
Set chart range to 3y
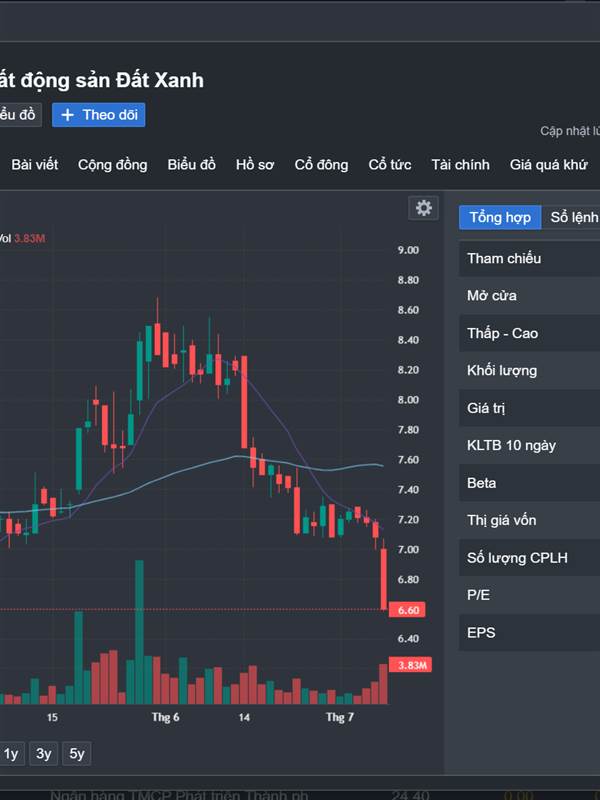[x=43, y=754]
